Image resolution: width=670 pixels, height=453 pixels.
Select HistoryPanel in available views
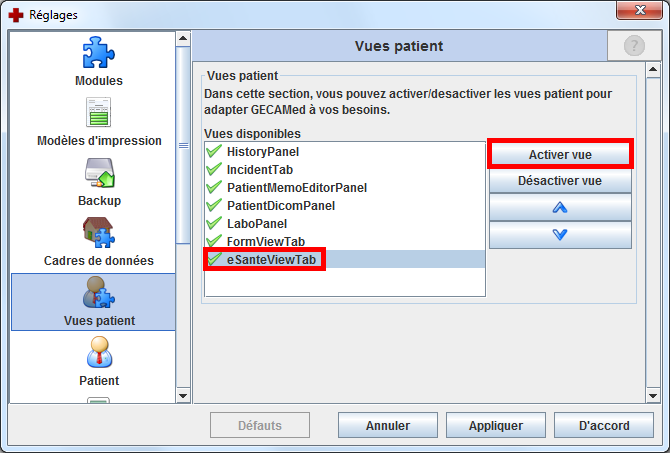point(263,151)
